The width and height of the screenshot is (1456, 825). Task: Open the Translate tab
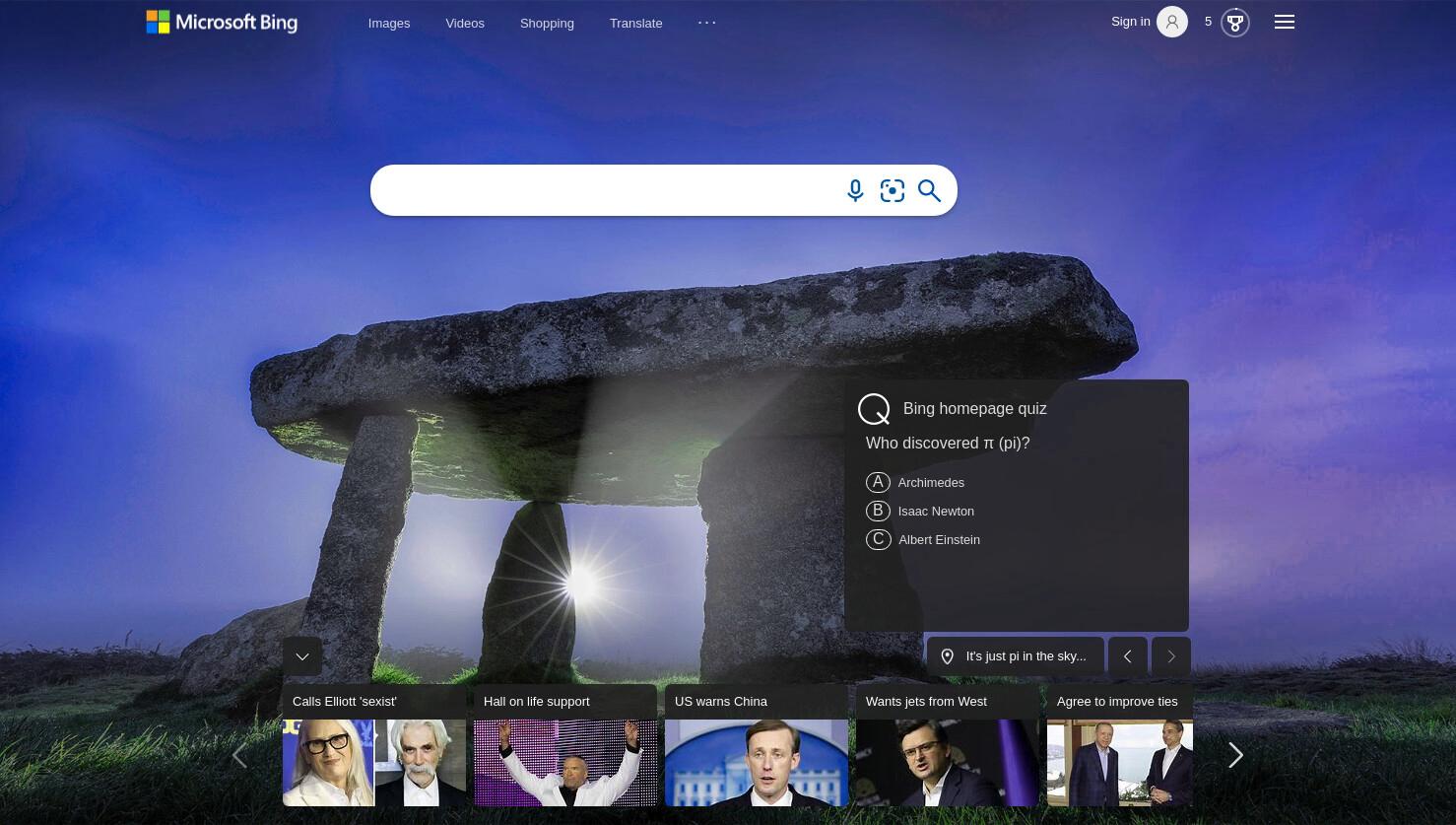pyautogui.click(x=635, y=23)
